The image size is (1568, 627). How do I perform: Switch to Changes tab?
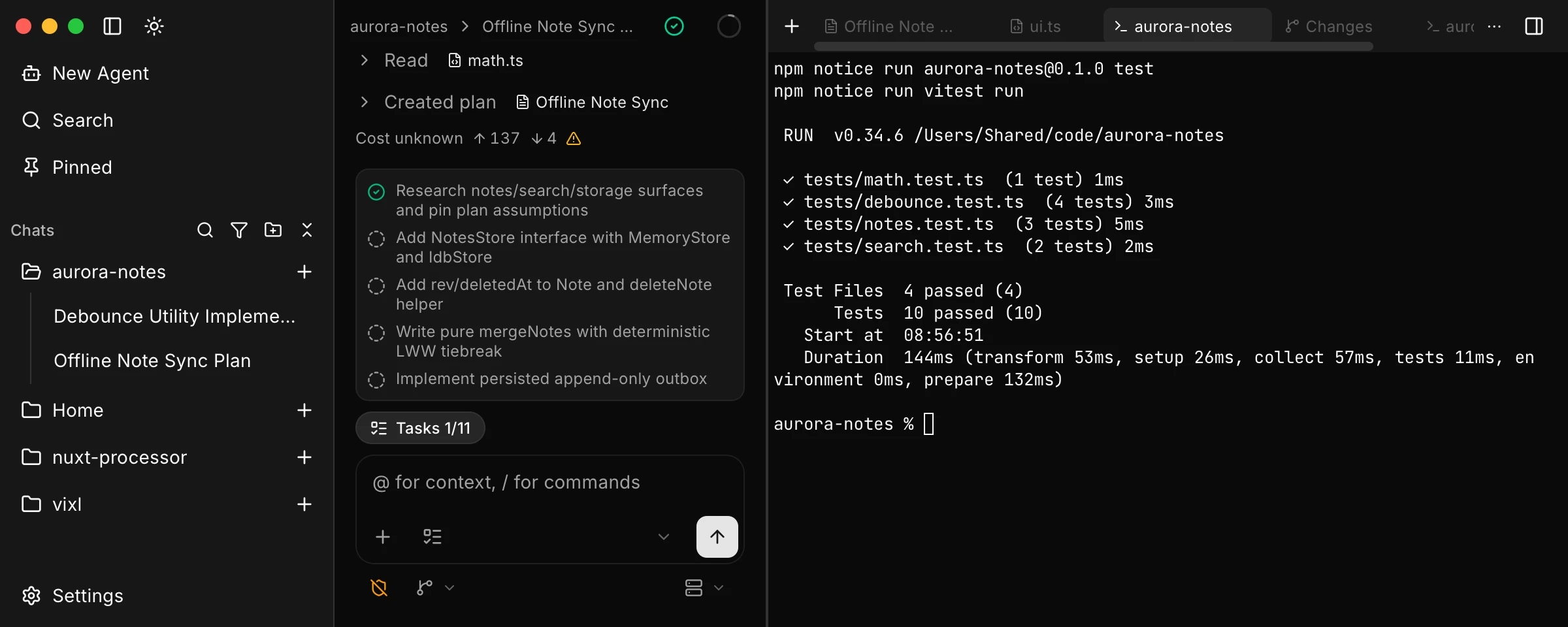click(x=1329, y=26)
